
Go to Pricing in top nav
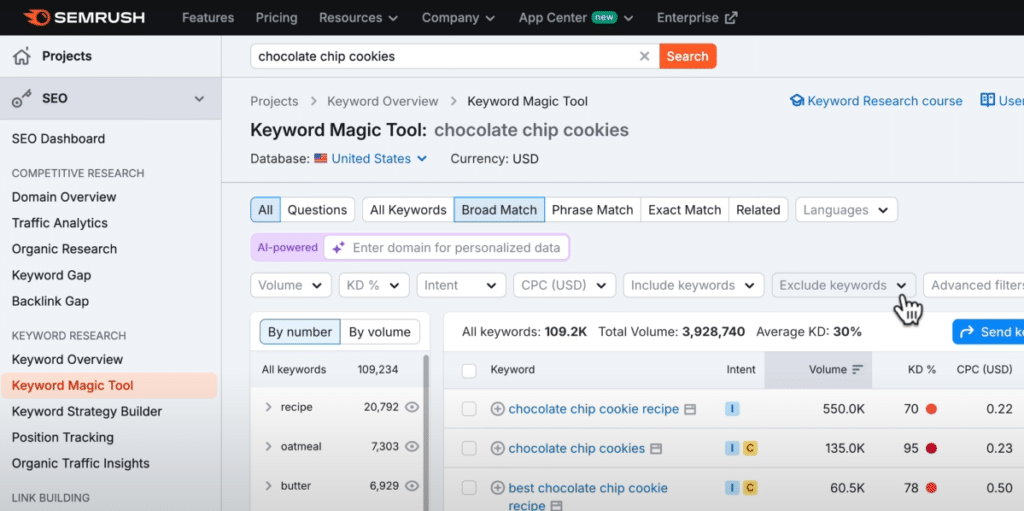276,18
